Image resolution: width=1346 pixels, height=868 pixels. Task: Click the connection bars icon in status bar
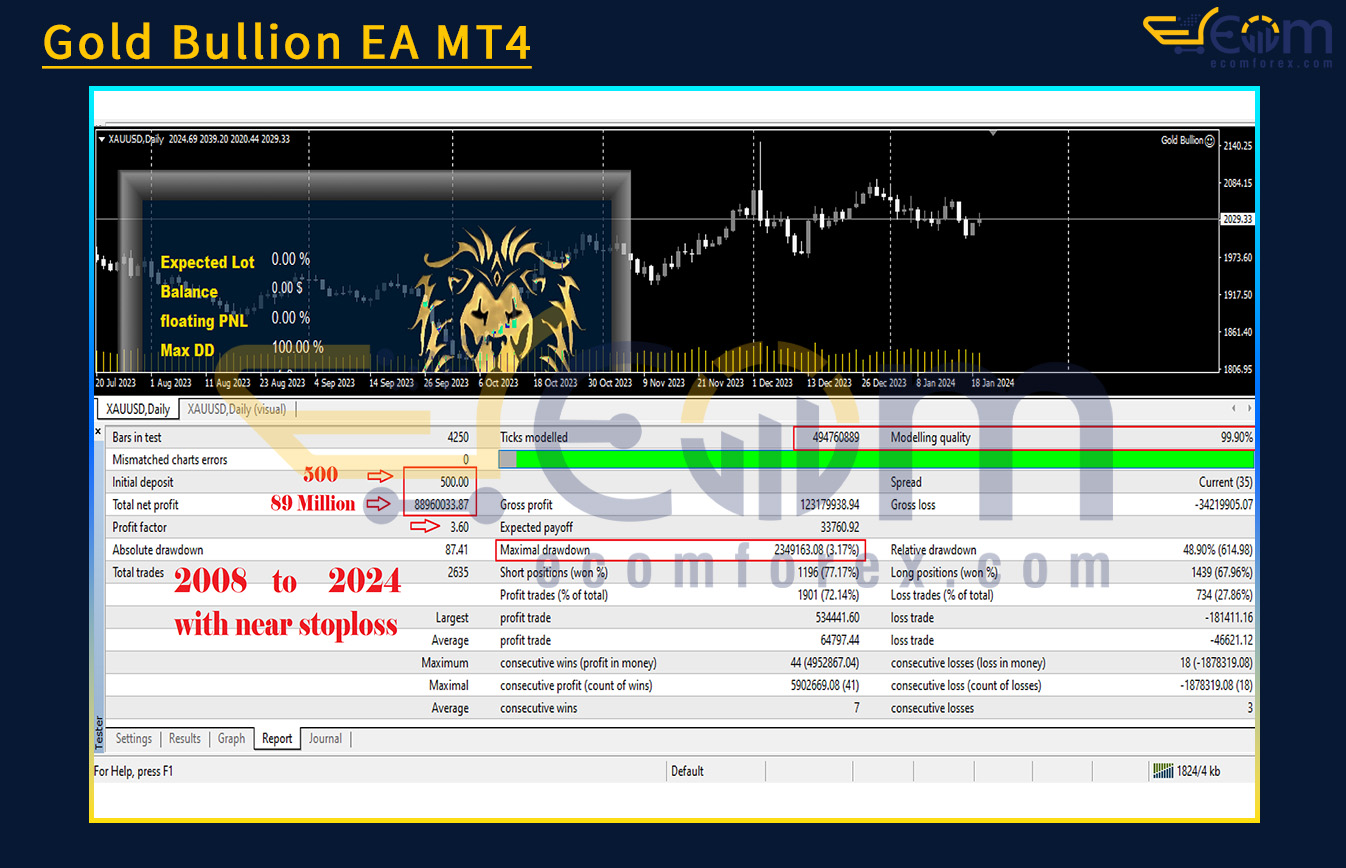[1163, 771]
